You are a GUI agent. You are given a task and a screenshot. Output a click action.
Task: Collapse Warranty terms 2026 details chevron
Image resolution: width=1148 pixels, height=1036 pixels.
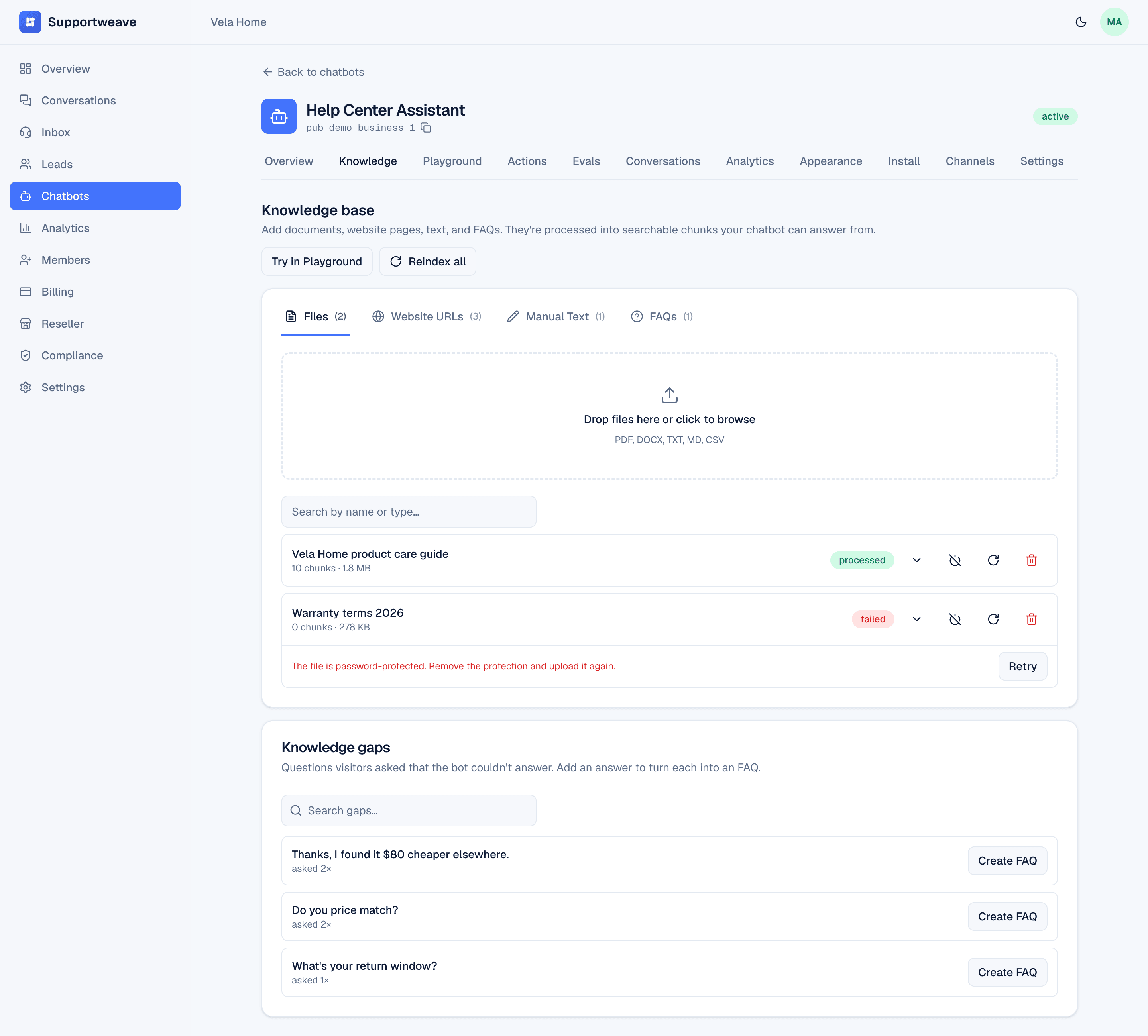pyautogui.click(x=916, y=619)
